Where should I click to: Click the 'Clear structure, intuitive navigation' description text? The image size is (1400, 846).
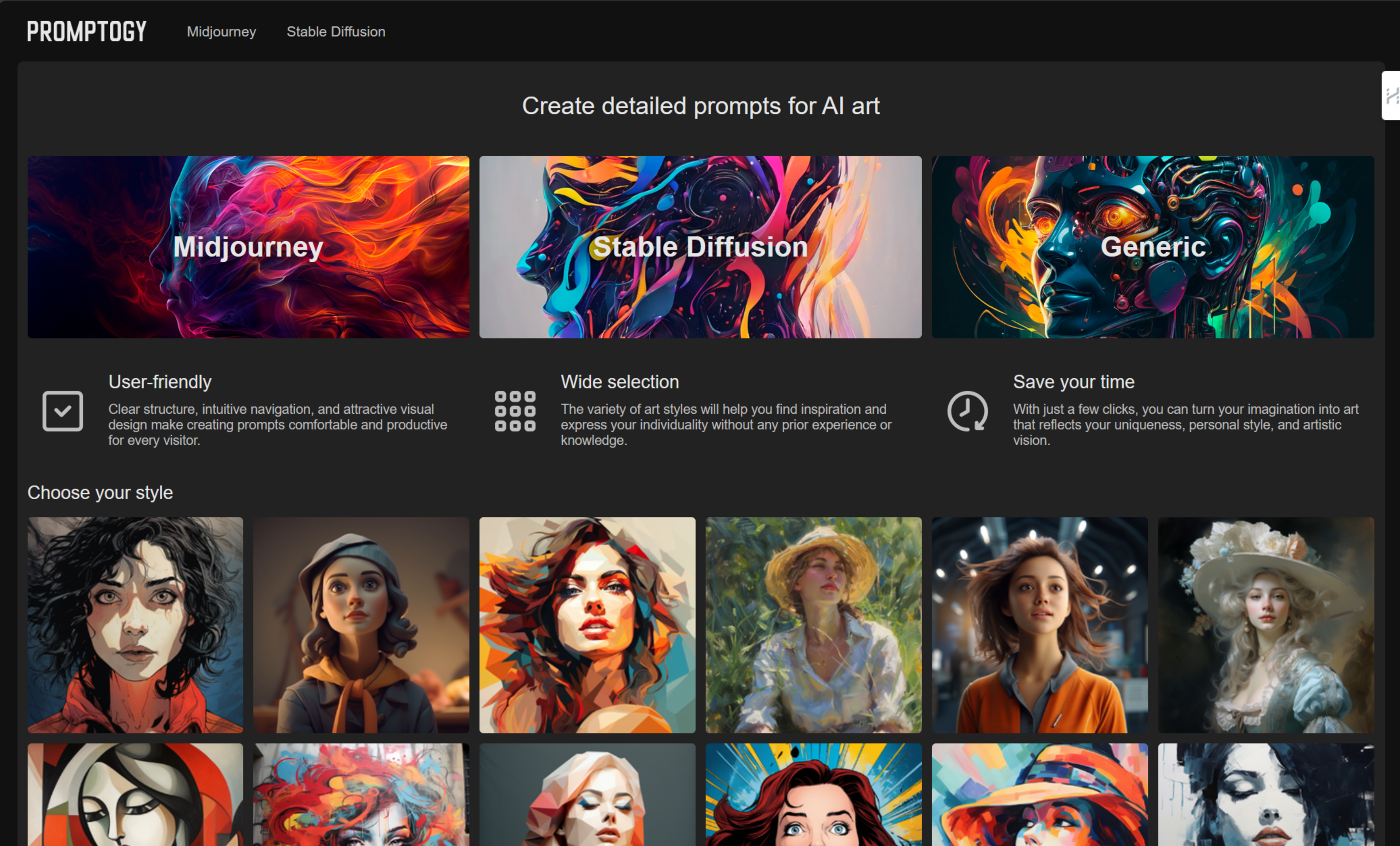[278, 424]
